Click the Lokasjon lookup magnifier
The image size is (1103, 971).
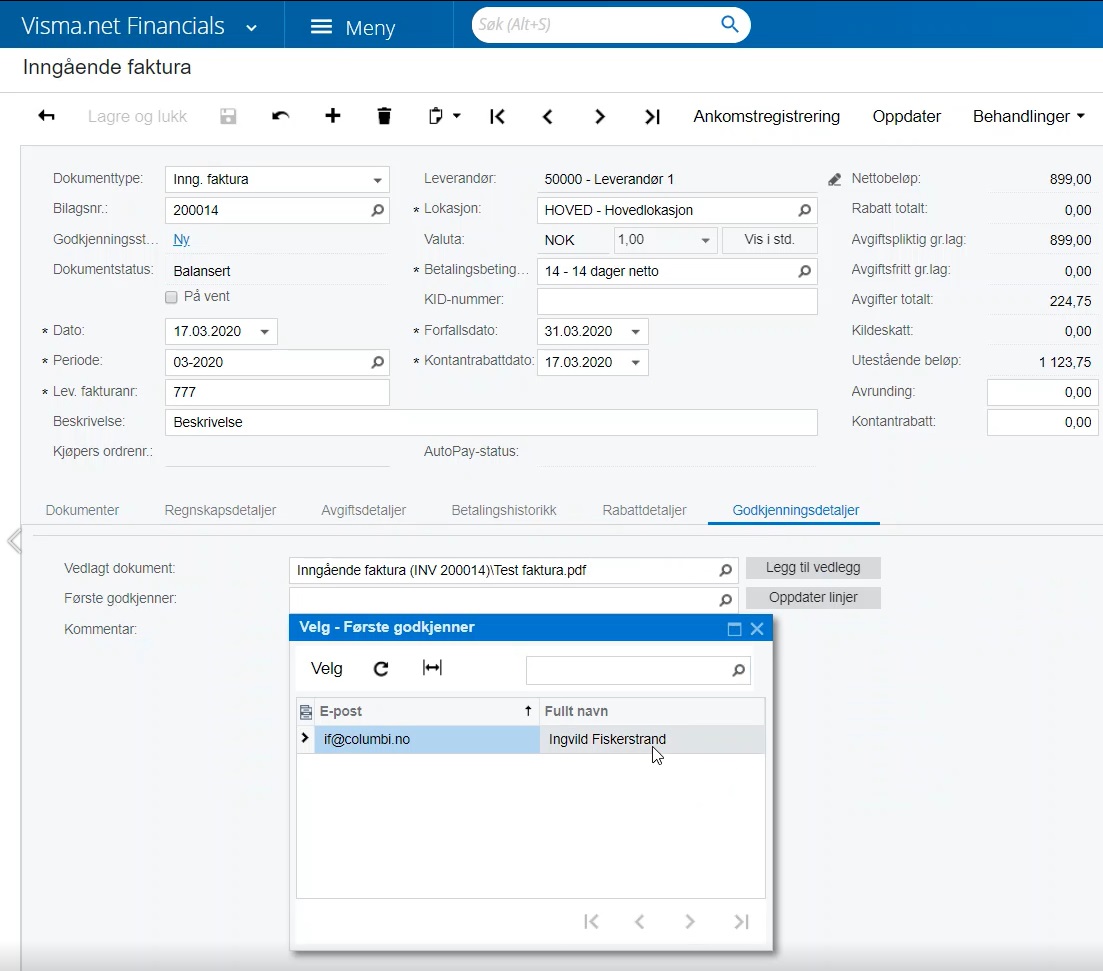(805, 210)
